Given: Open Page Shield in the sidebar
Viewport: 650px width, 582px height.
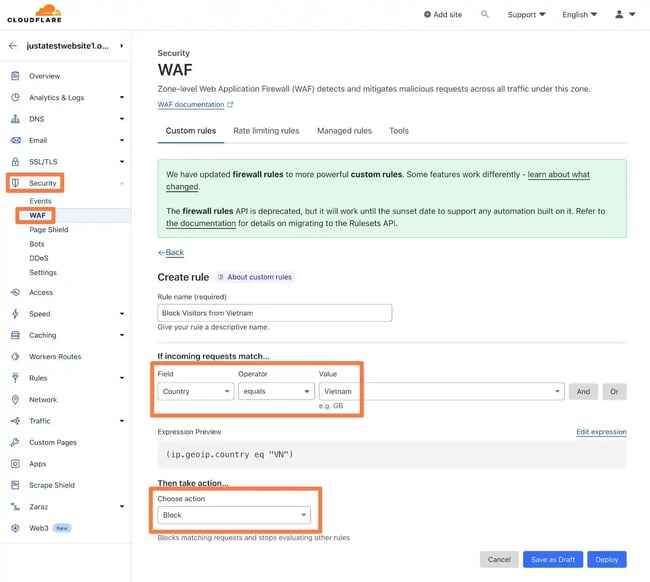Looking at the screenshot, I should 49,230.
